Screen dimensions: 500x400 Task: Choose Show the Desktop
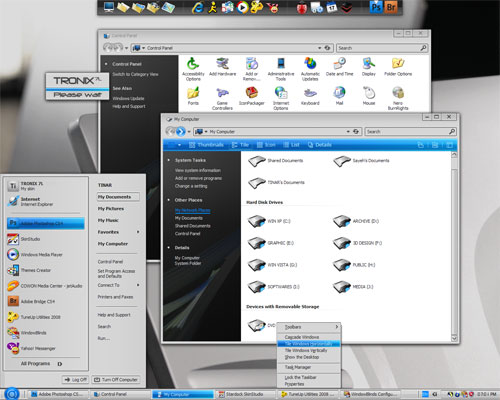(309, 357)
